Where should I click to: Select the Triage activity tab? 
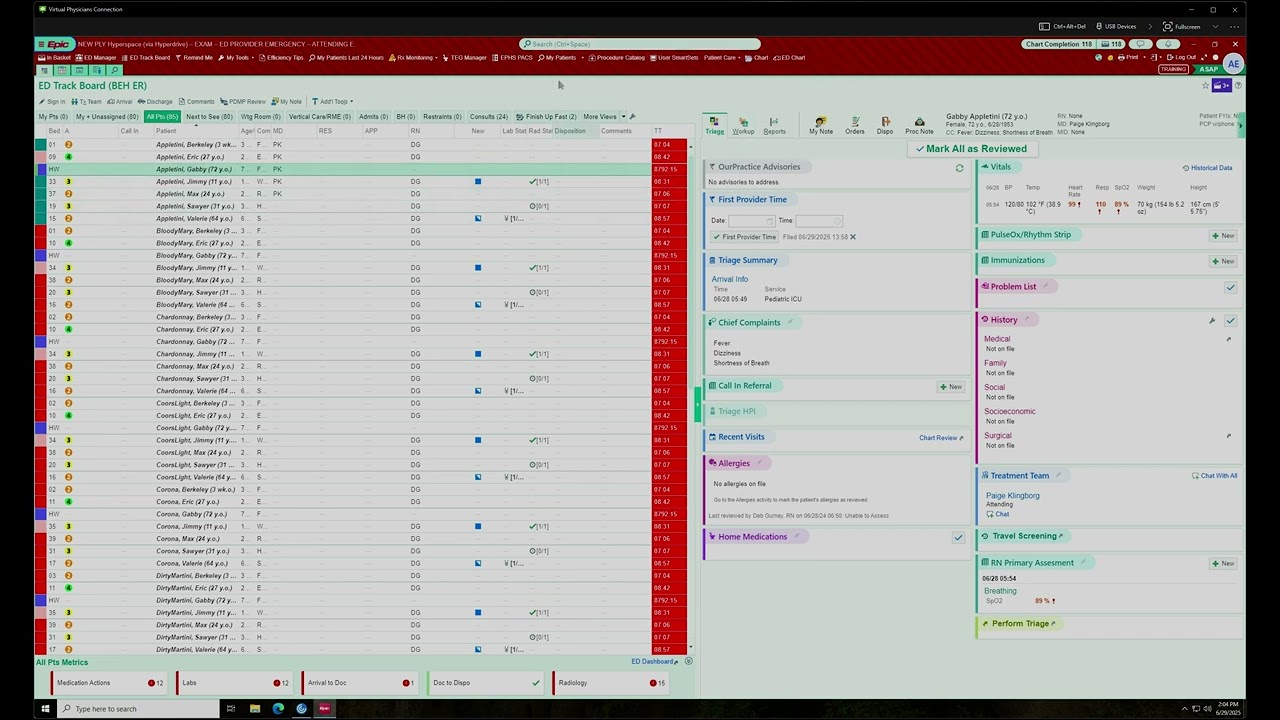coord(714,126)
